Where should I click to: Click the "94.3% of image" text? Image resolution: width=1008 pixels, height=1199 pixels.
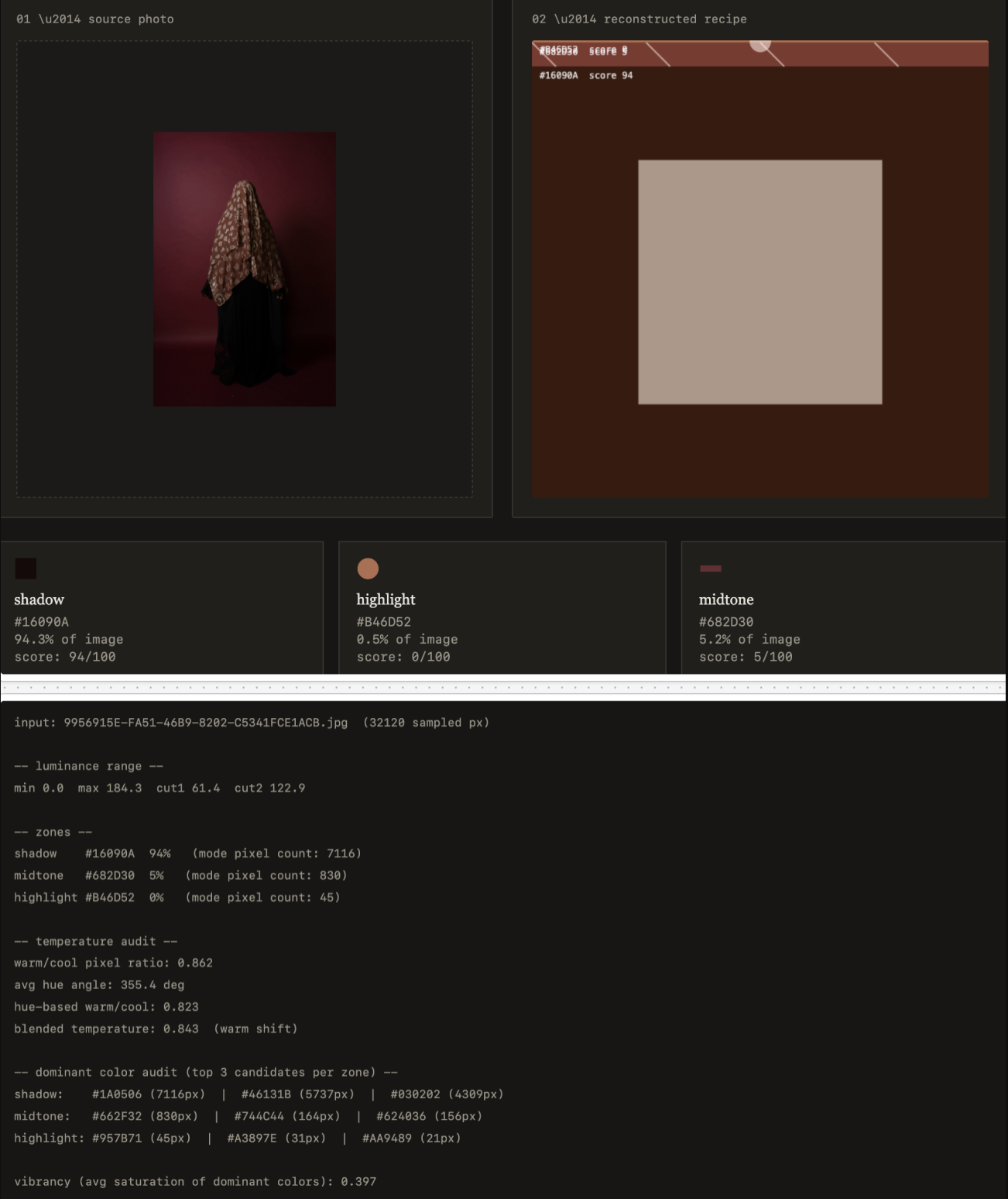click(69, 639)
